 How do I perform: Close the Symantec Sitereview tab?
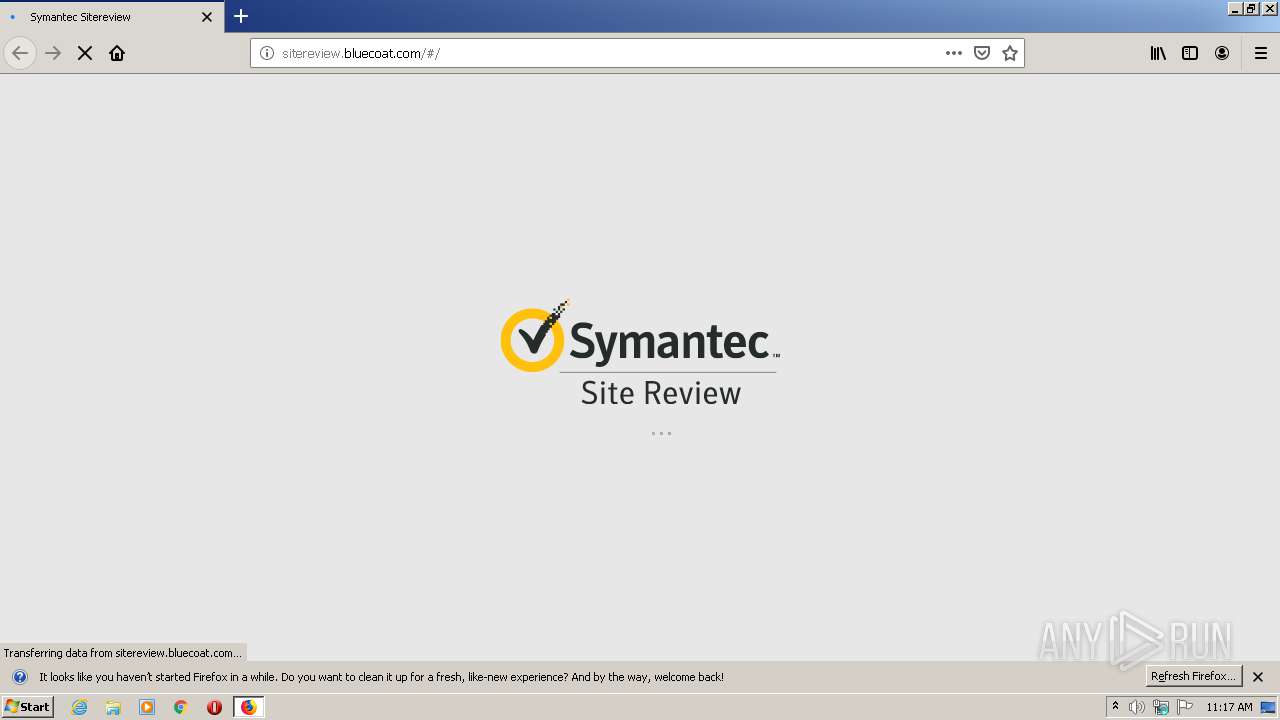[207, 17]
